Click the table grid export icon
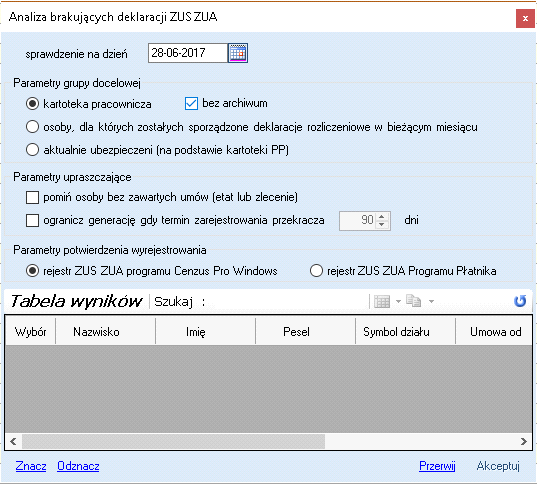The image size is (537, 484). [x=382, y=301]
